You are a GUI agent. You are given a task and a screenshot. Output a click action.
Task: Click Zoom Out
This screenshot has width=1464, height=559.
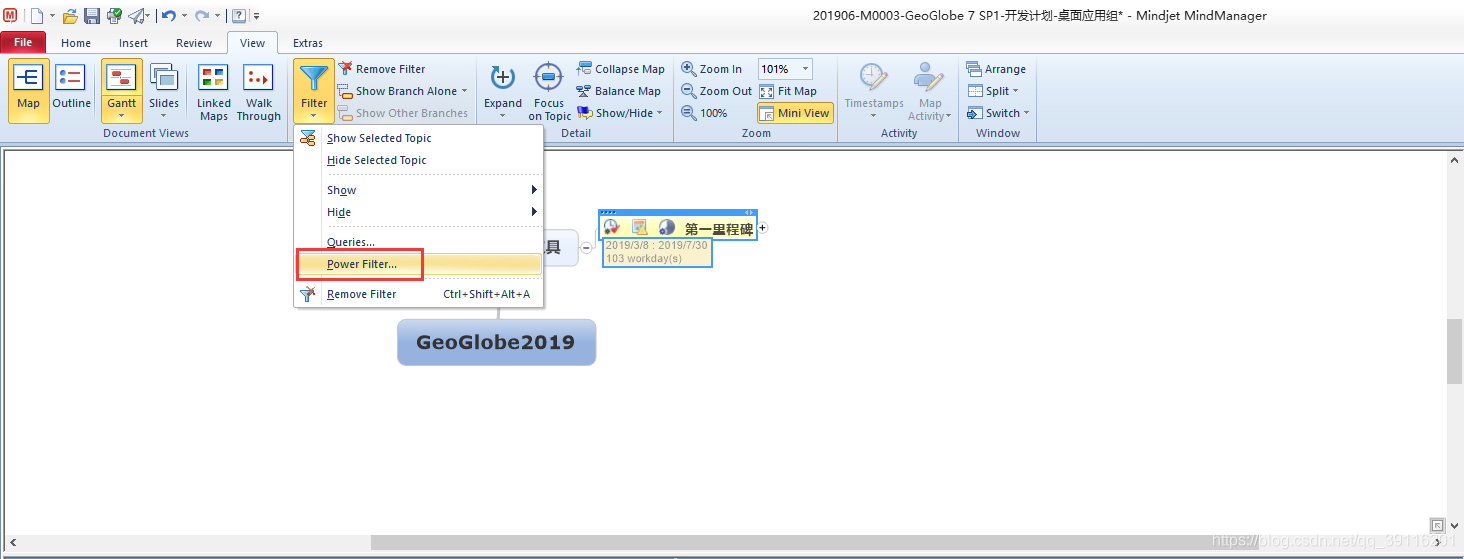(716, 91)
